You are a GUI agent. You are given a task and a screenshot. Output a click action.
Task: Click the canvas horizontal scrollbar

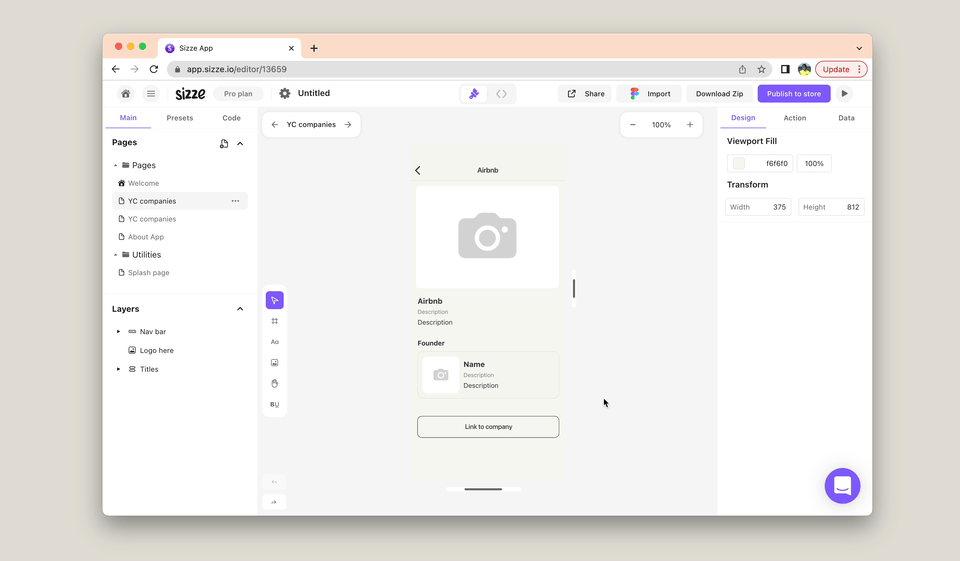coord(483,489)
